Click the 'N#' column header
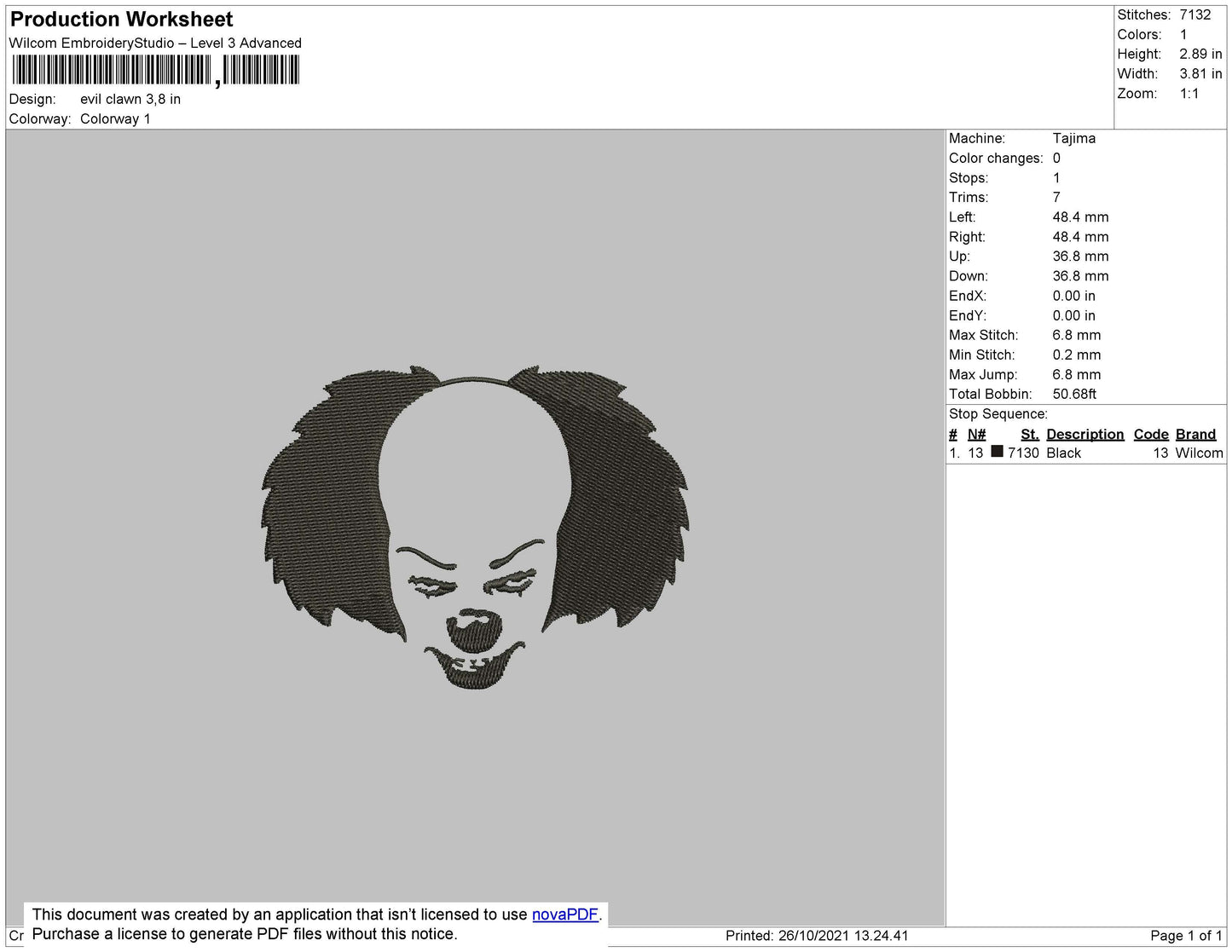This screenshot has height=952, width=1232. pyautogui.click(x=976, y=434)
